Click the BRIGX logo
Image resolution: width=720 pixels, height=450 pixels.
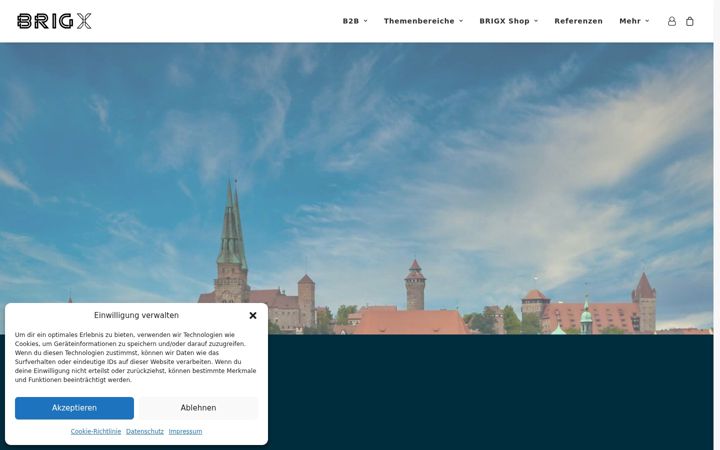click(54, 21)
